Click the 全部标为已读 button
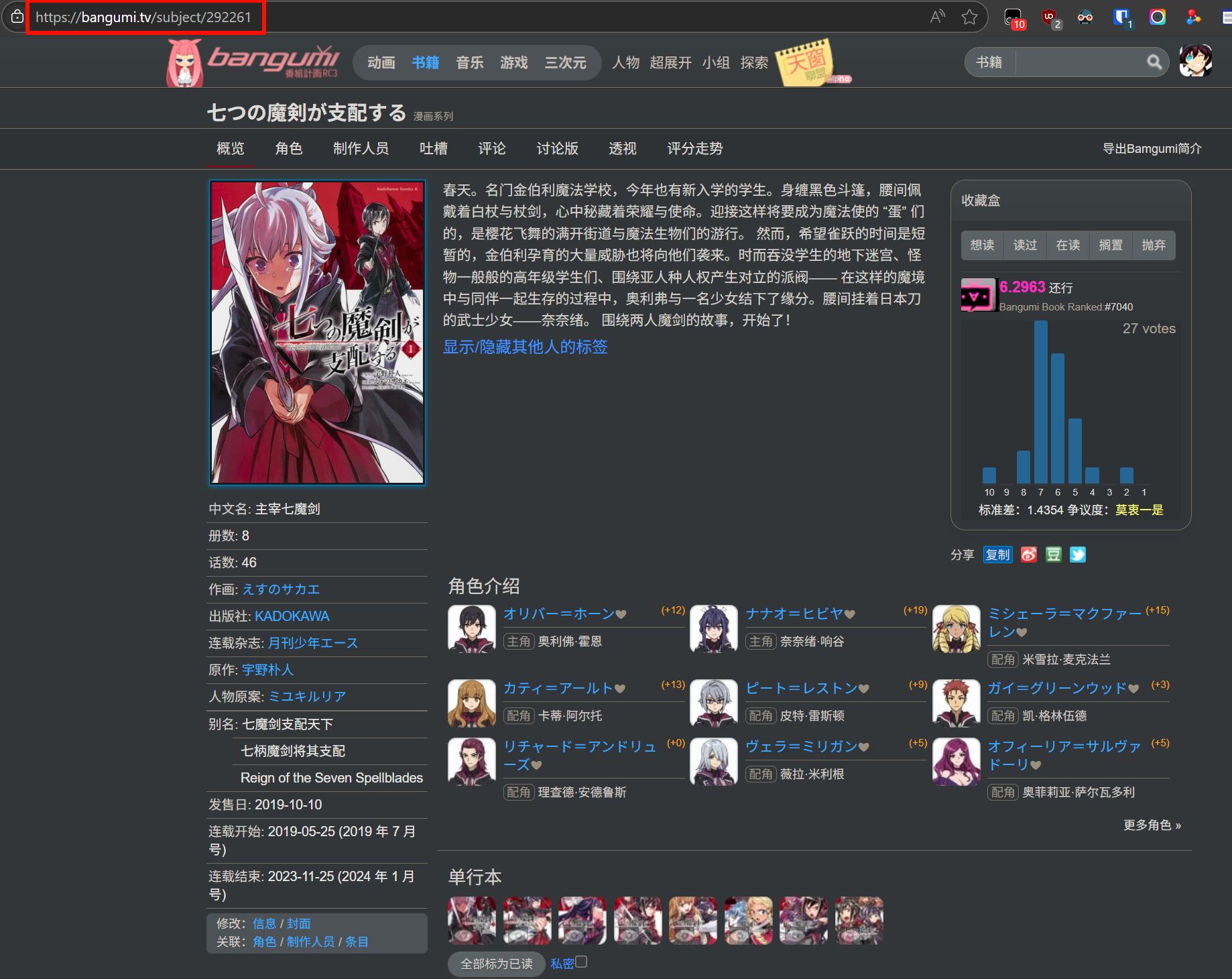The width and height of the screenshot is (1232, 979). pyautogui.click(x=497, y=964)
